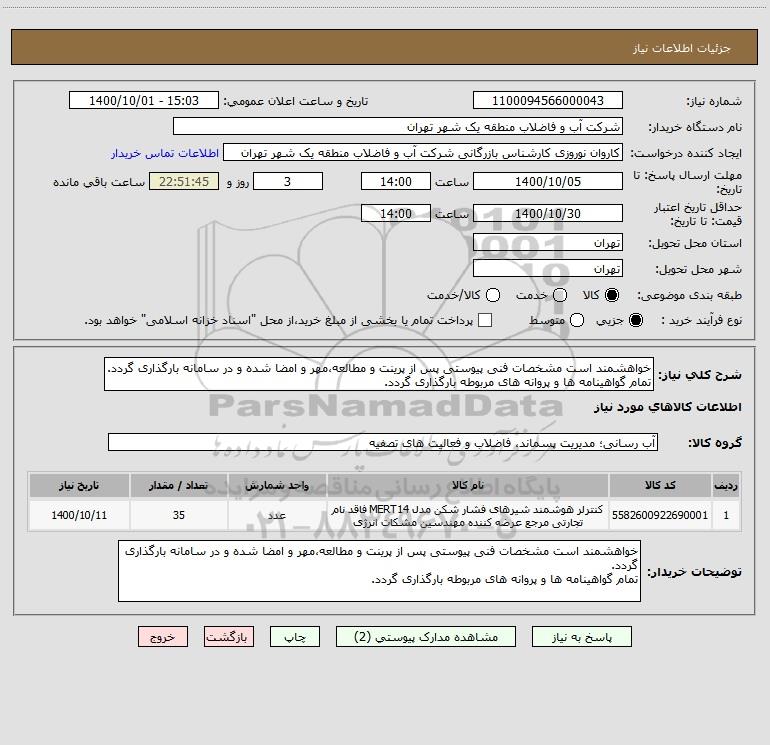Image resolution: width=770 pixels, height=745 pixels.
Task: Click the MERT14 product name cell
Action: (468, 515)
